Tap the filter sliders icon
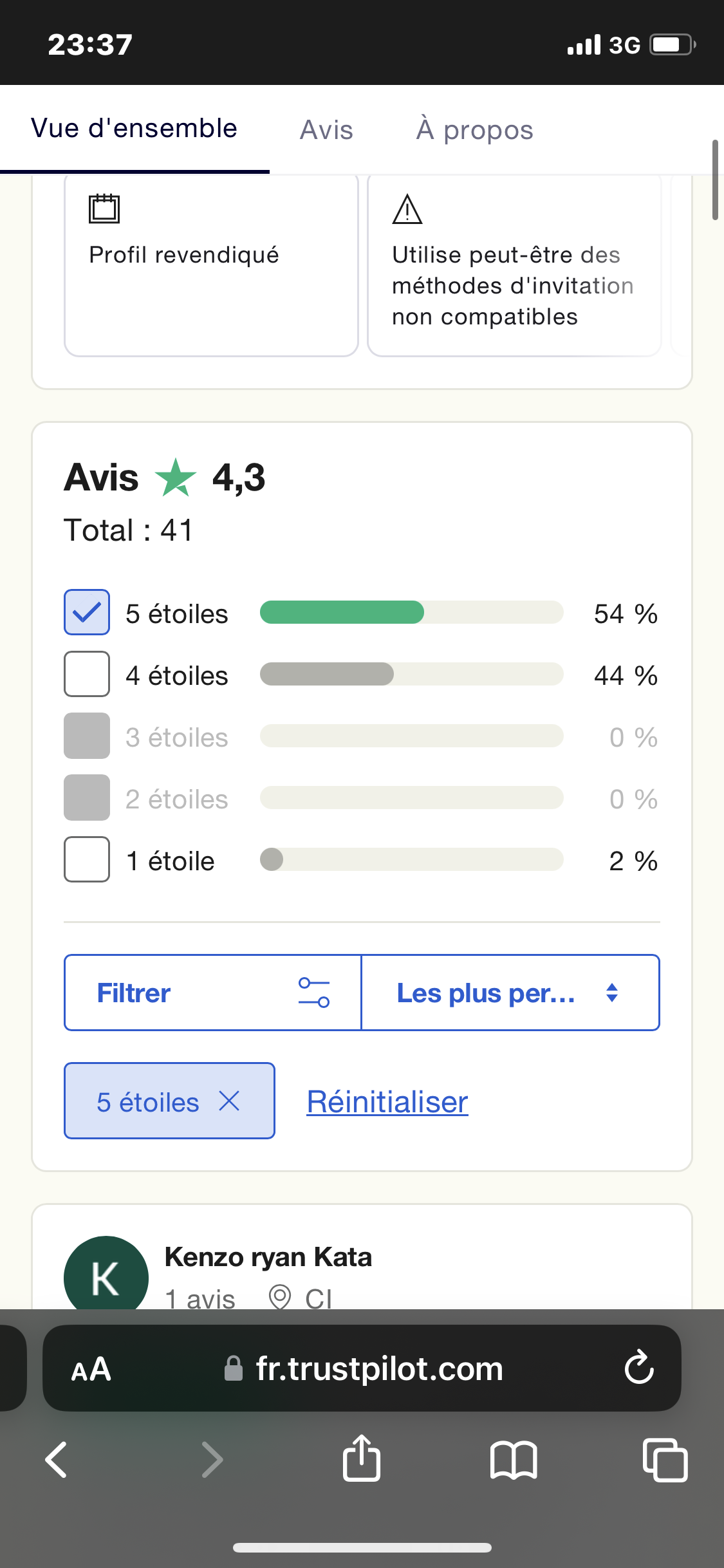Image resolution: width=724 pixels, height=1568 pixels. tap(314, 993)
